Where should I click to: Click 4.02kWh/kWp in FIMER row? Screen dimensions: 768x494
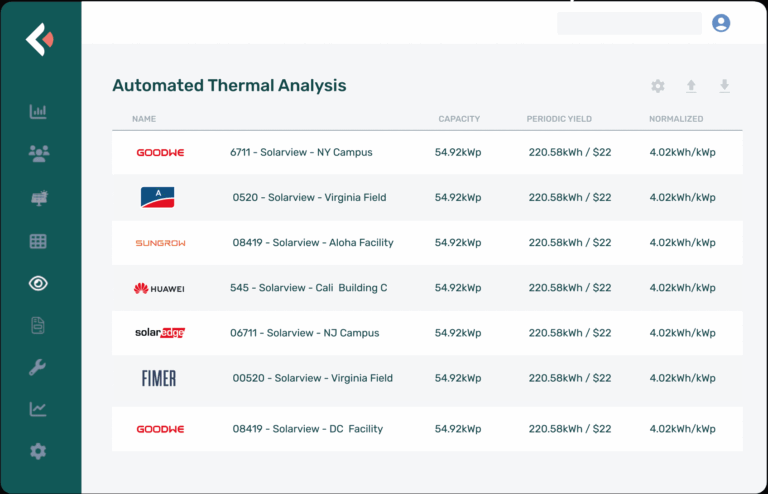click(682, 378)
